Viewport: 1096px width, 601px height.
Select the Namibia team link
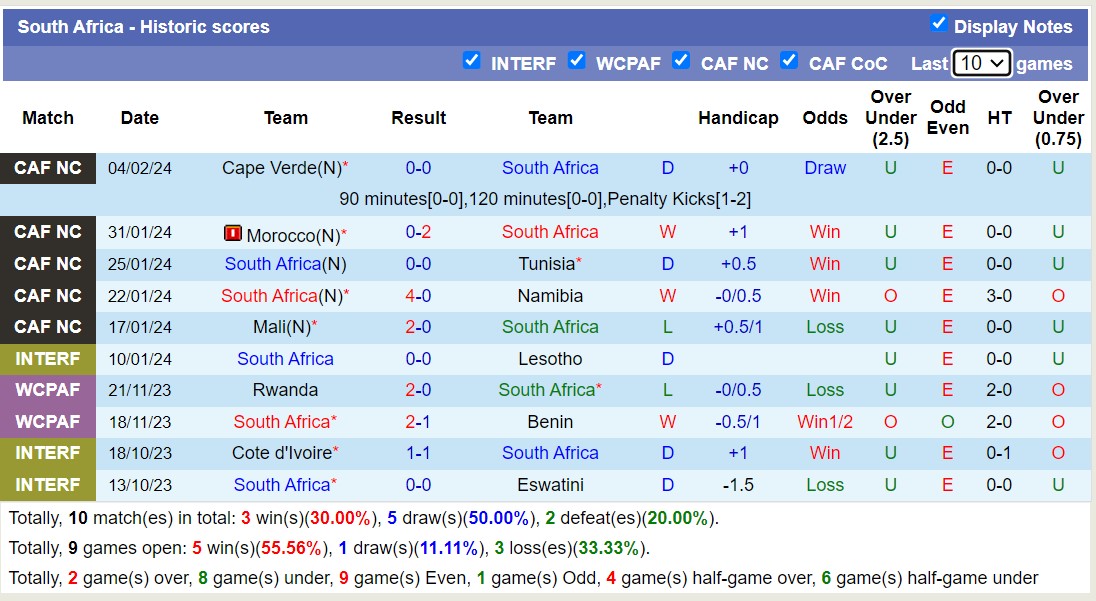(x=550, y=296)
